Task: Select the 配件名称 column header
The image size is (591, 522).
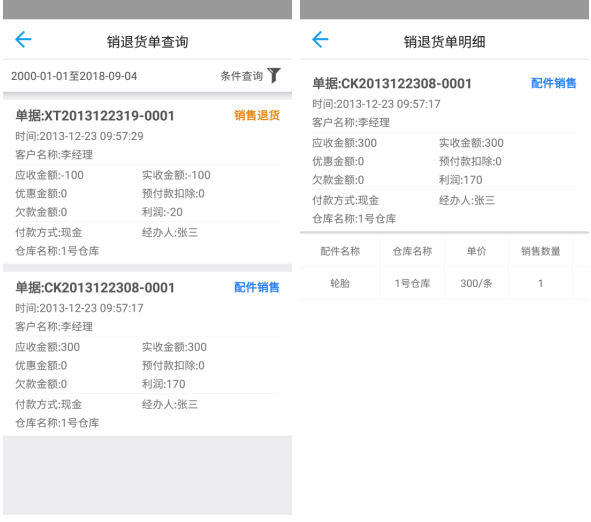Action: point(340,251)
